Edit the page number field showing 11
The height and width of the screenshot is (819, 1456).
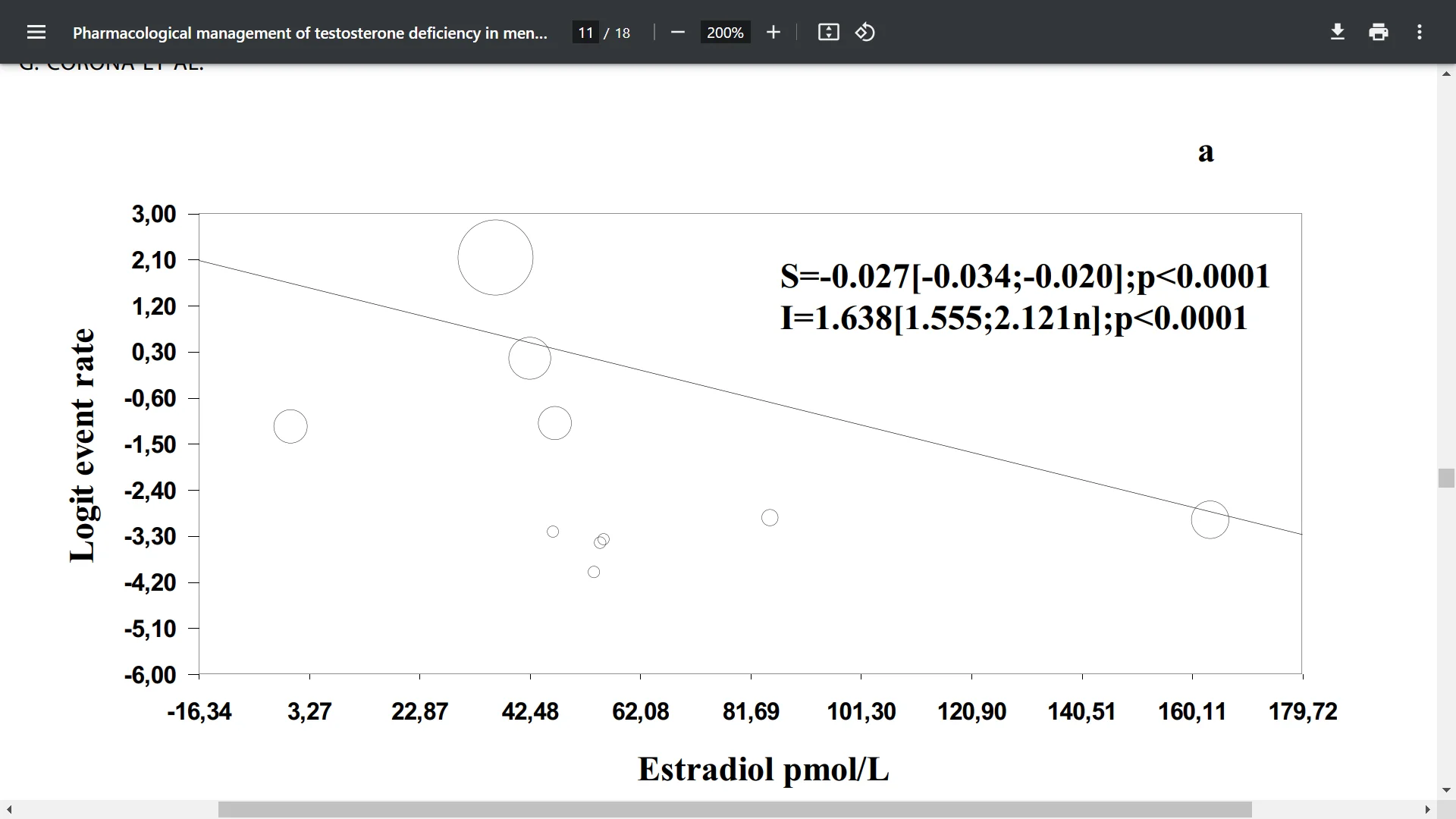pyautogui.click(x=585, y=33)
